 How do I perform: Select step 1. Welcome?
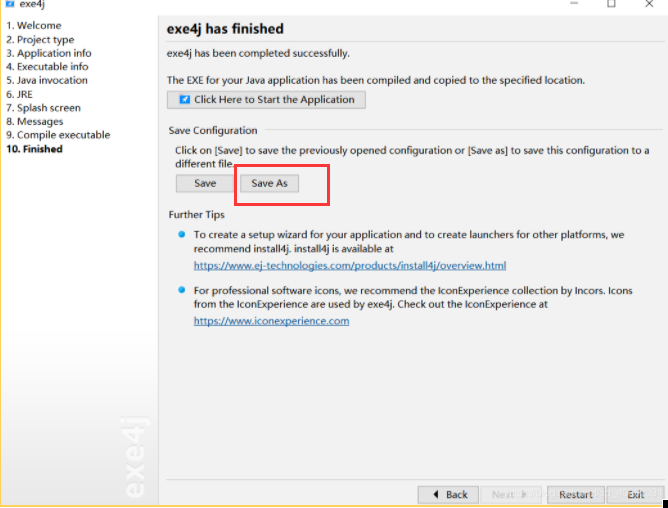pos(34,26)
